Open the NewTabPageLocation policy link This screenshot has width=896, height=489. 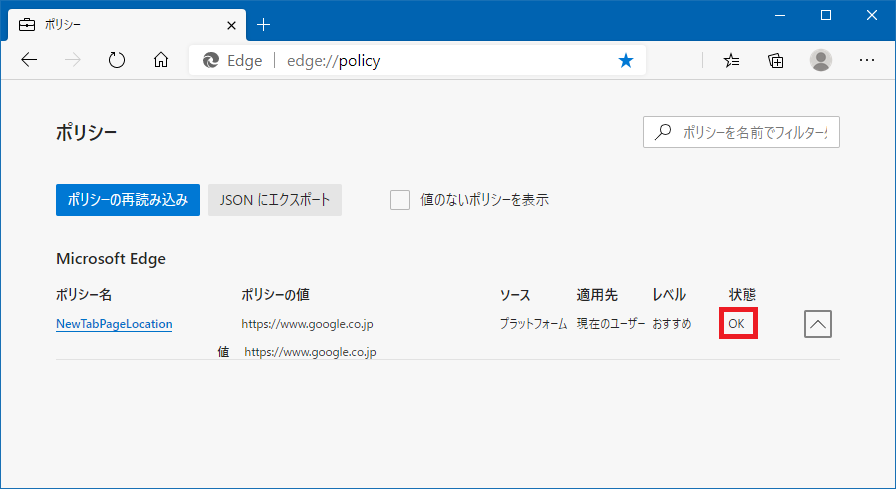pyautogui.click(x=114, y=324)
